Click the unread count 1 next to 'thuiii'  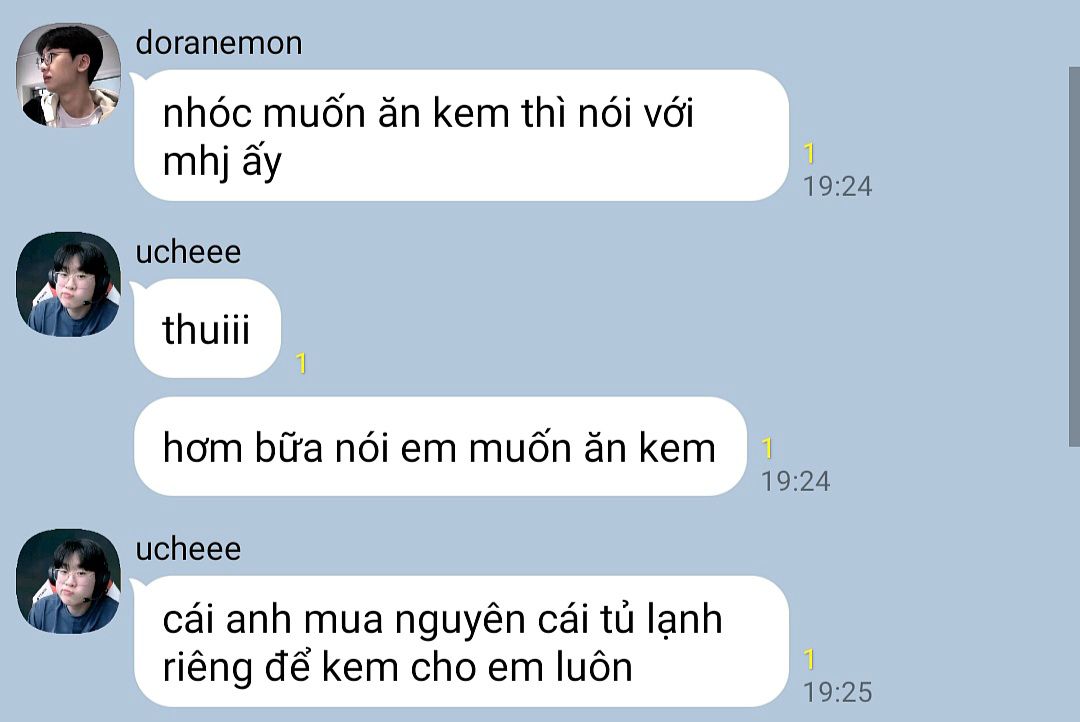301,364
